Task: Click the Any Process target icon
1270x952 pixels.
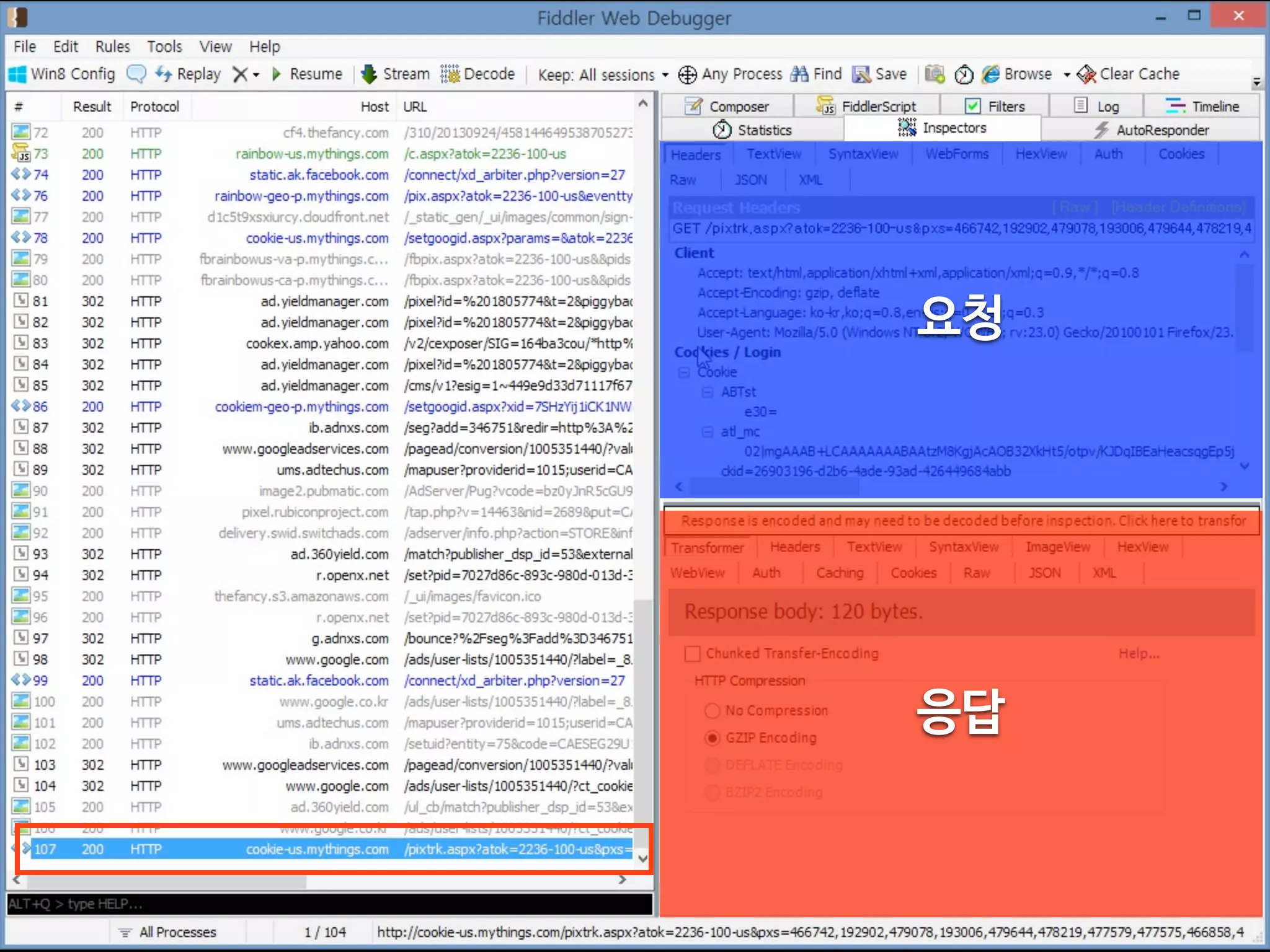Action: 687,74
